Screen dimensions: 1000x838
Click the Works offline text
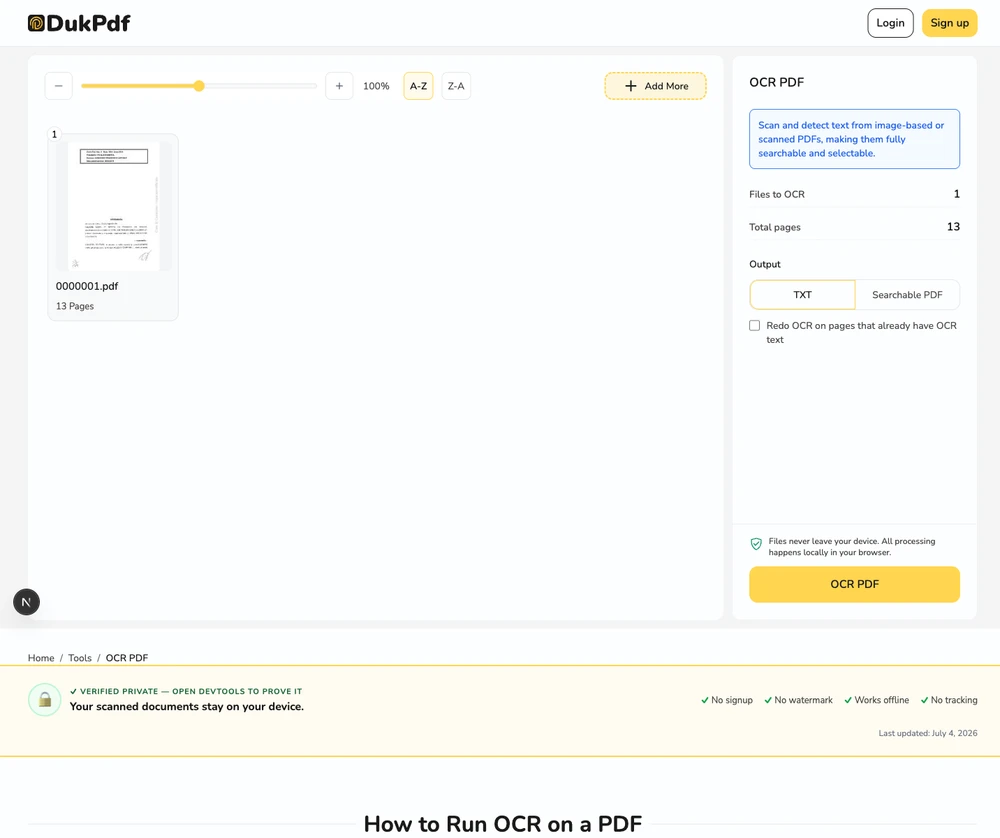pyautogui.click(x=881, y=700)
